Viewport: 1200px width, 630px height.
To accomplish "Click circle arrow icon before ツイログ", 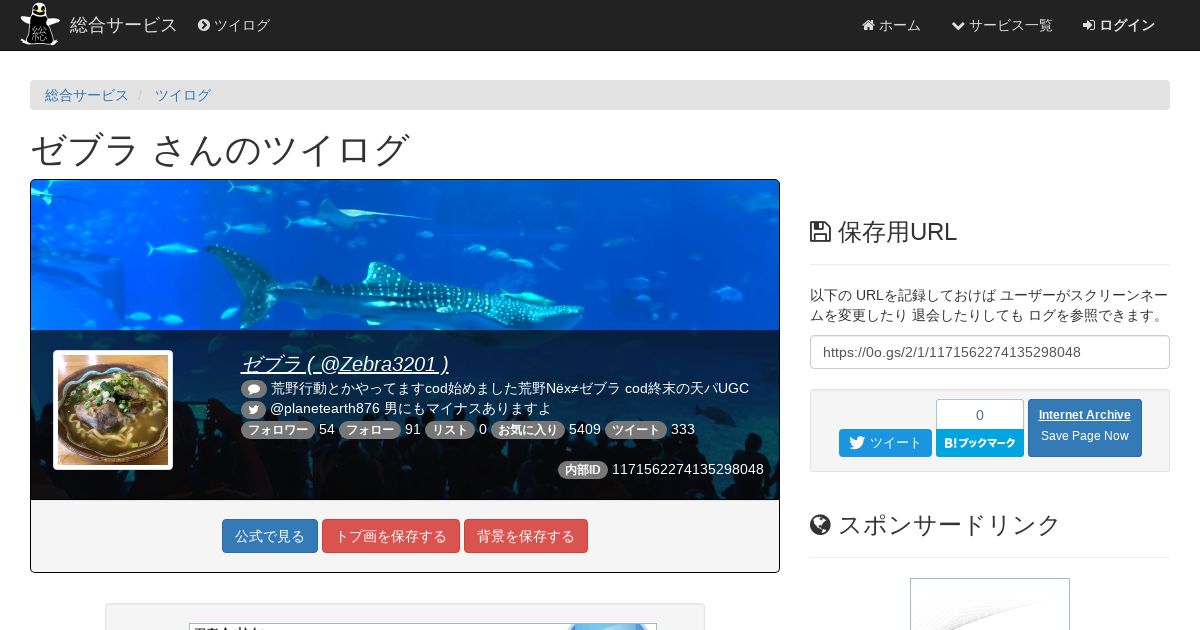I will click(x=204, y=25).
